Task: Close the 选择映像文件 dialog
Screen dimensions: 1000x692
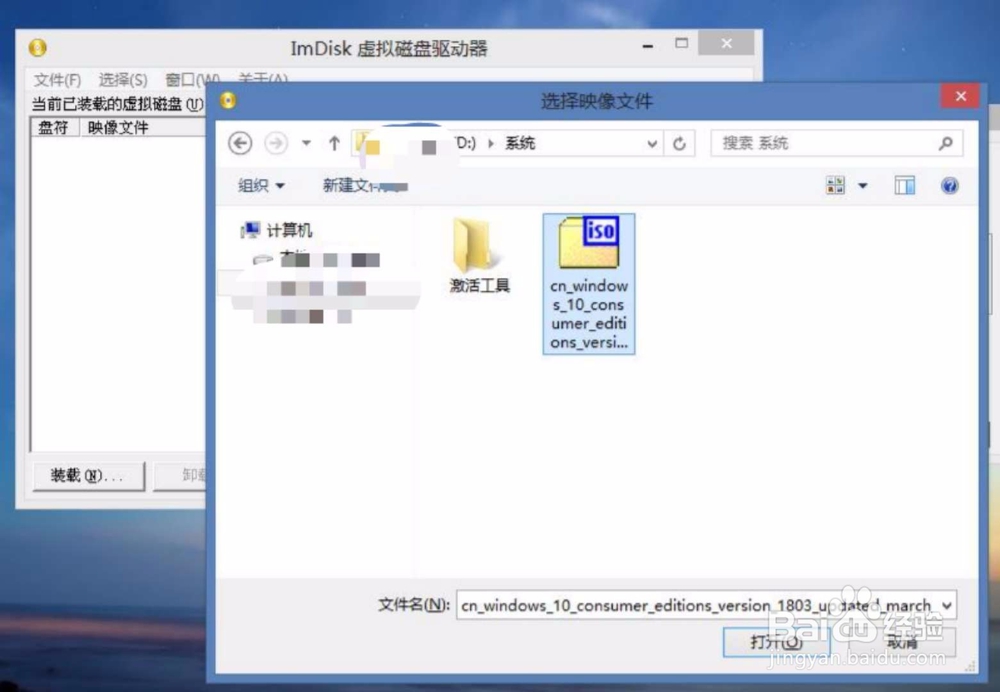Action: coord(960,96)
